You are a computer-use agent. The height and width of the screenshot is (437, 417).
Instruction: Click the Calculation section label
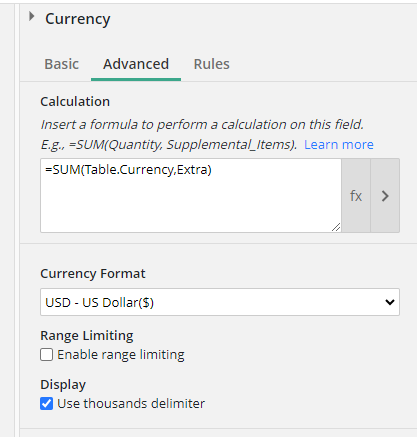coord(75,101)
